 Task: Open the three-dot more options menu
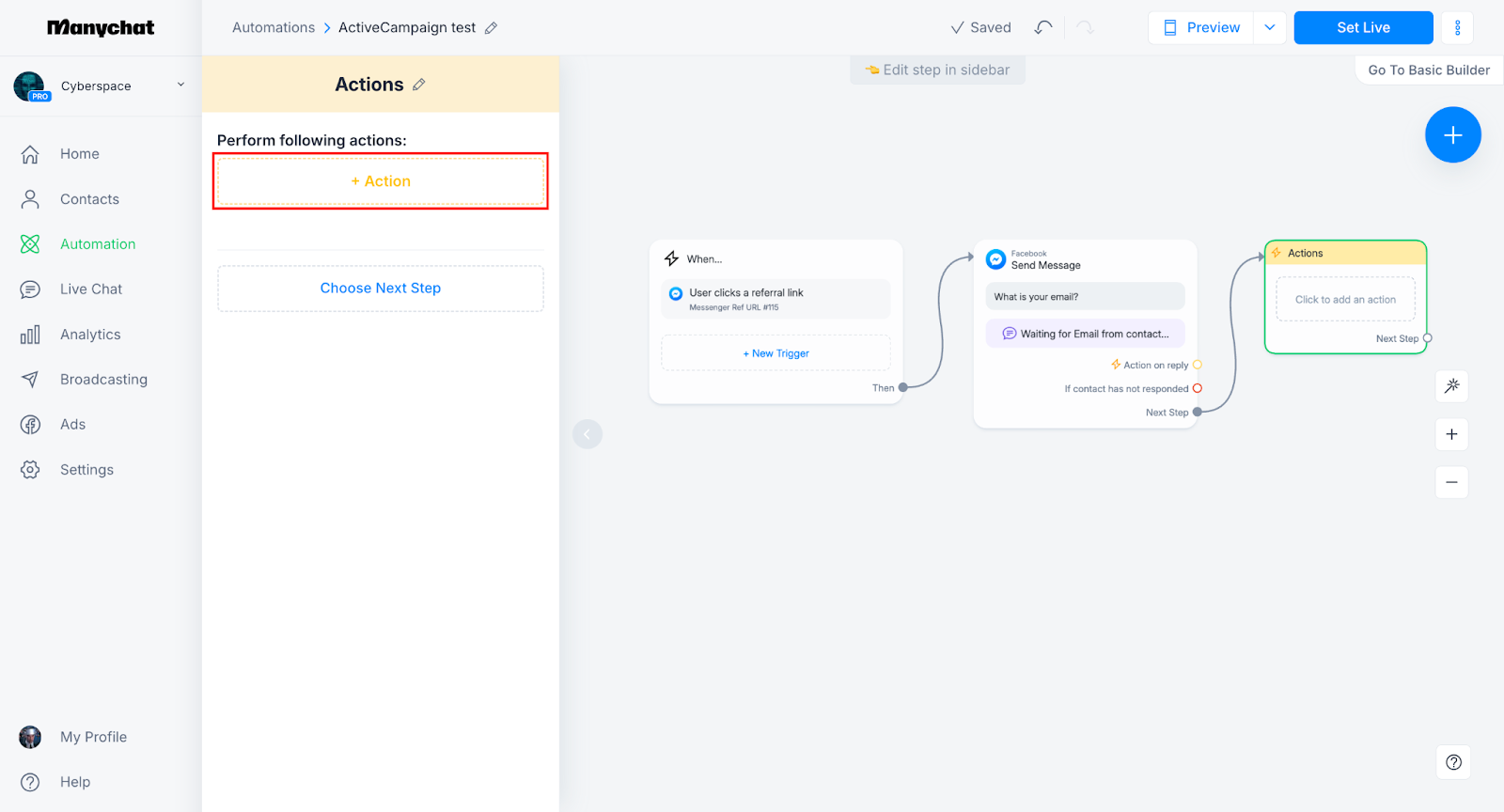[x=1458, y=27]
